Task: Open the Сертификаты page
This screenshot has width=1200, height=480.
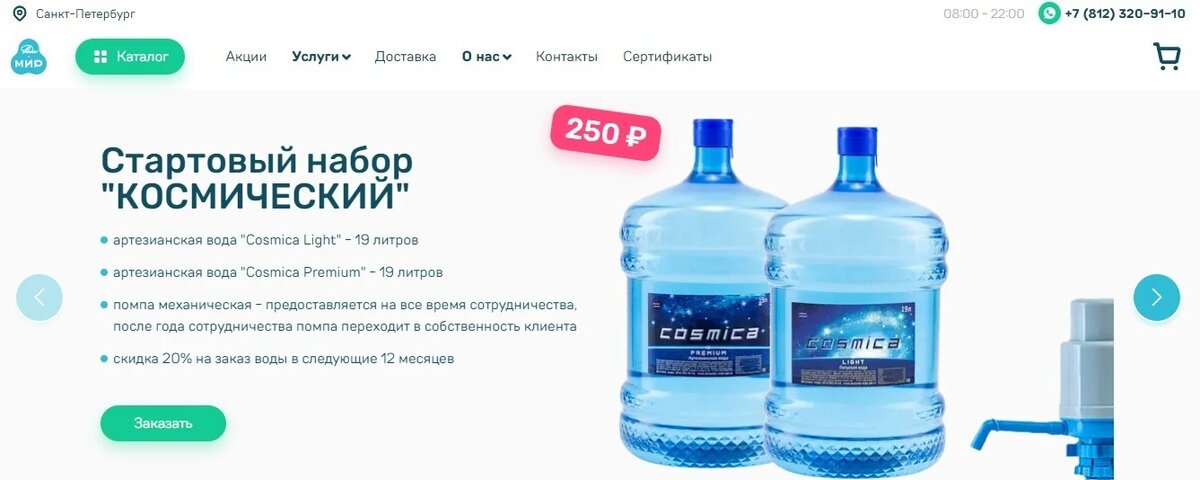Action: 667,57
